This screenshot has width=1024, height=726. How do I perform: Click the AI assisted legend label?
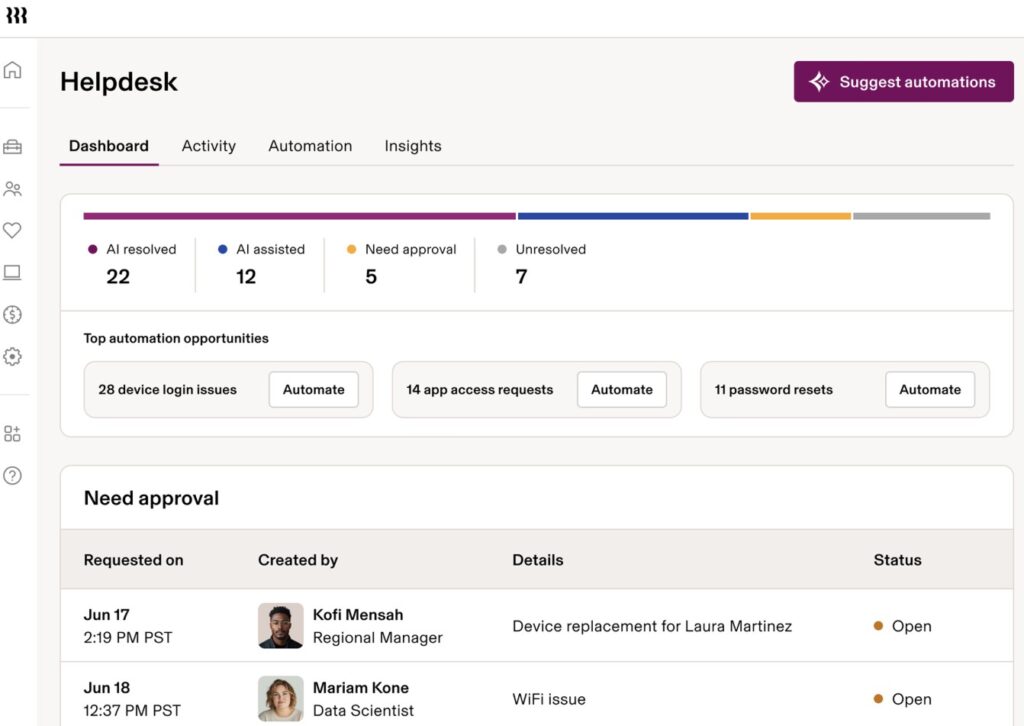[270, 249]
